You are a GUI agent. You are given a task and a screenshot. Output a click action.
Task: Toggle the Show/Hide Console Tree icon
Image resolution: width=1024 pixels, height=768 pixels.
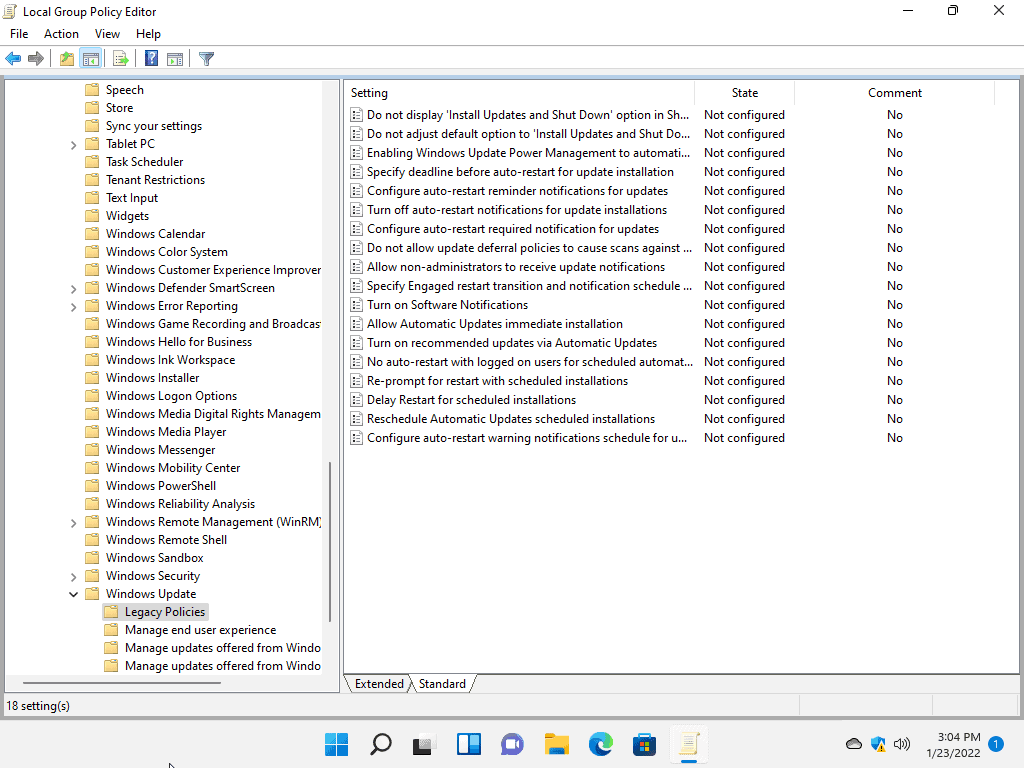[90, 58]
